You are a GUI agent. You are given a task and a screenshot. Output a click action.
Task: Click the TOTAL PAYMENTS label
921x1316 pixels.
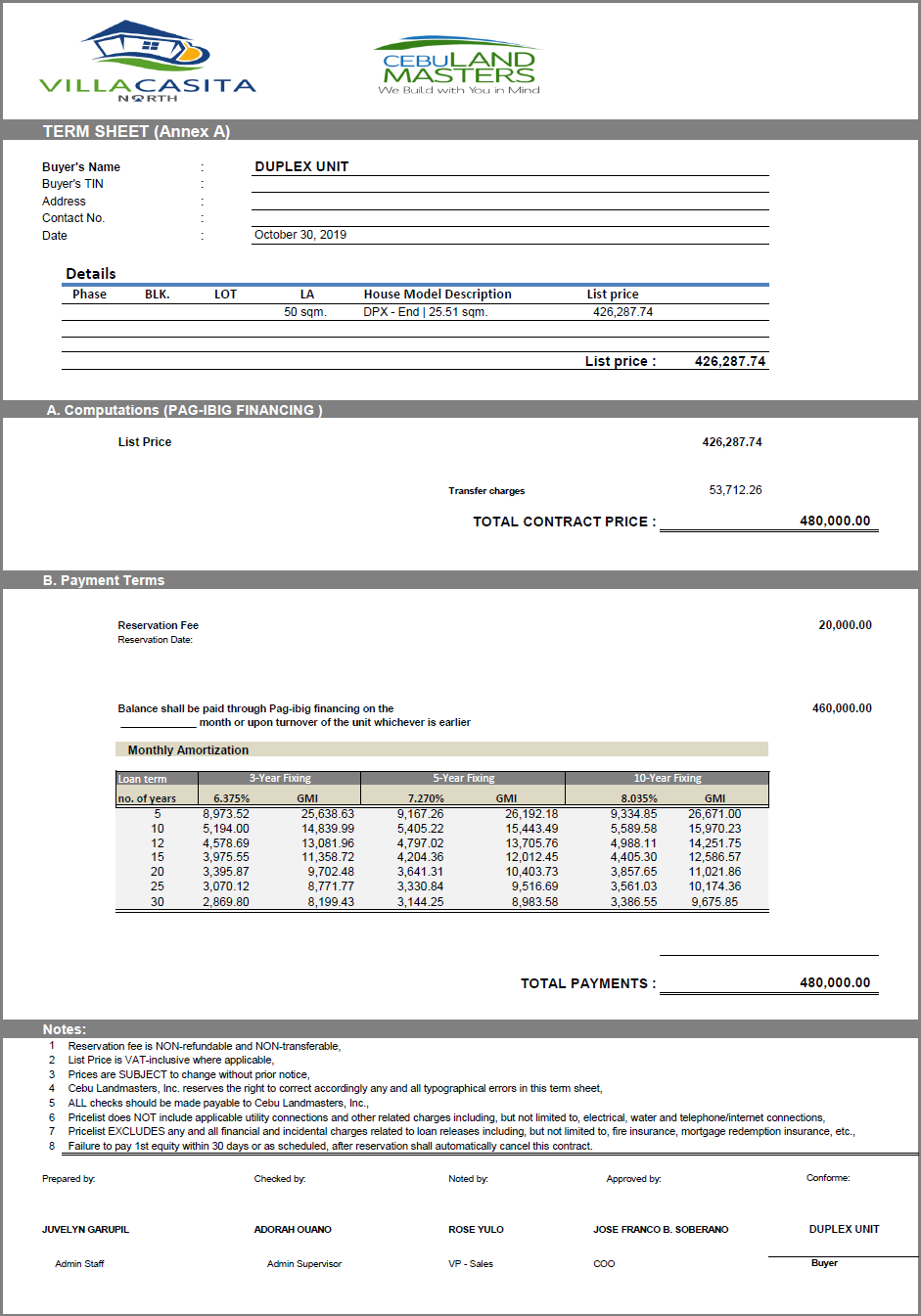(x=588, y=983)
